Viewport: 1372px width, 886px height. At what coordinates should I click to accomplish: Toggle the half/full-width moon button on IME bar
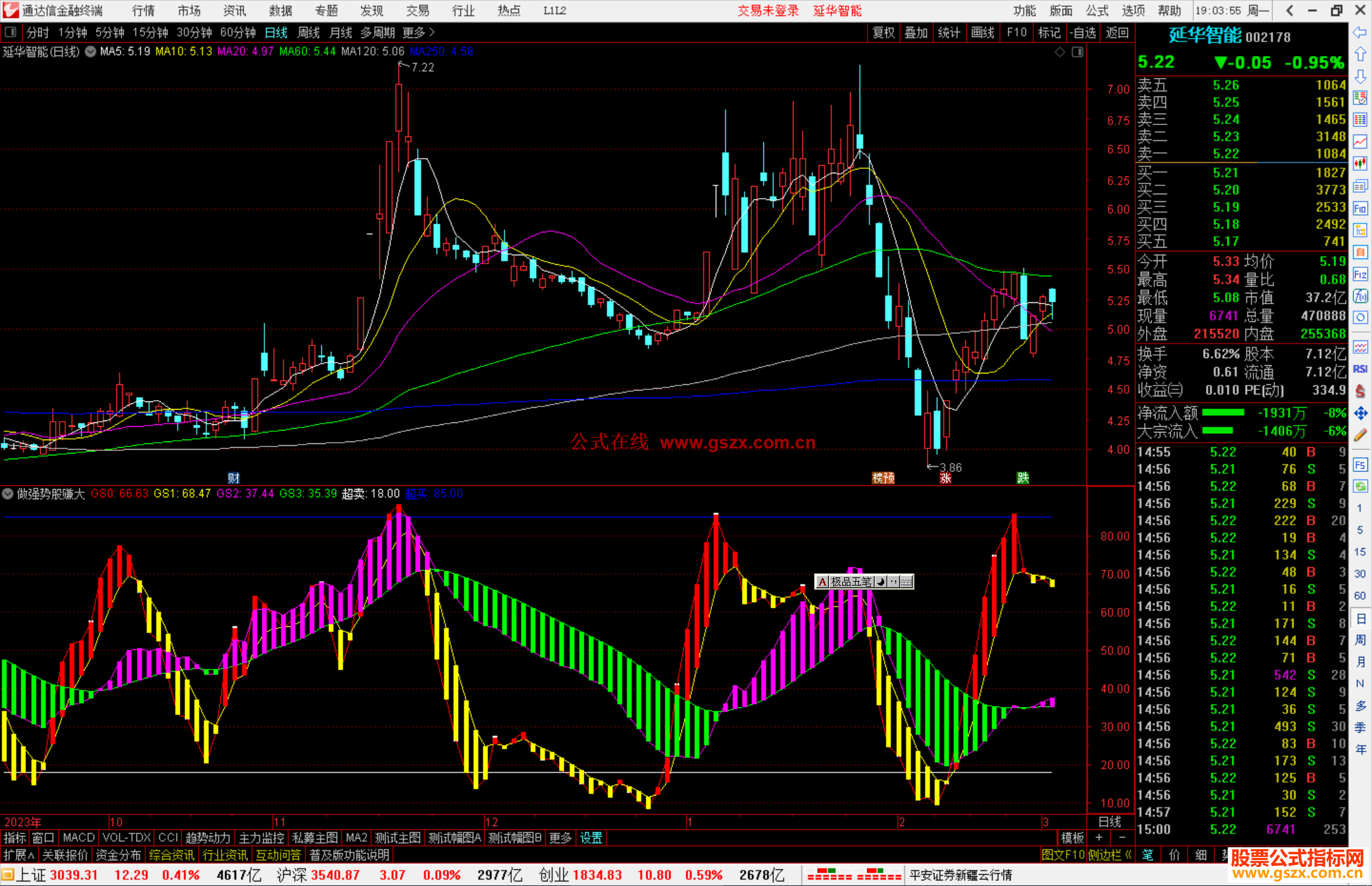[881, 582]
